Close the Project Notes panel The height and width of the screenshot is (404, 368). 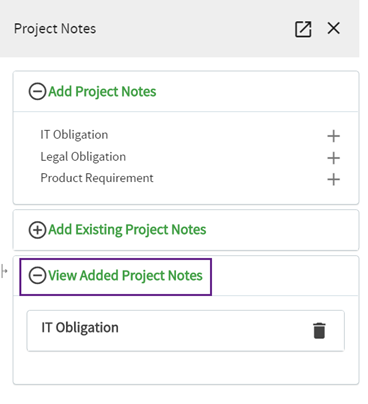[x=333, y=28]
